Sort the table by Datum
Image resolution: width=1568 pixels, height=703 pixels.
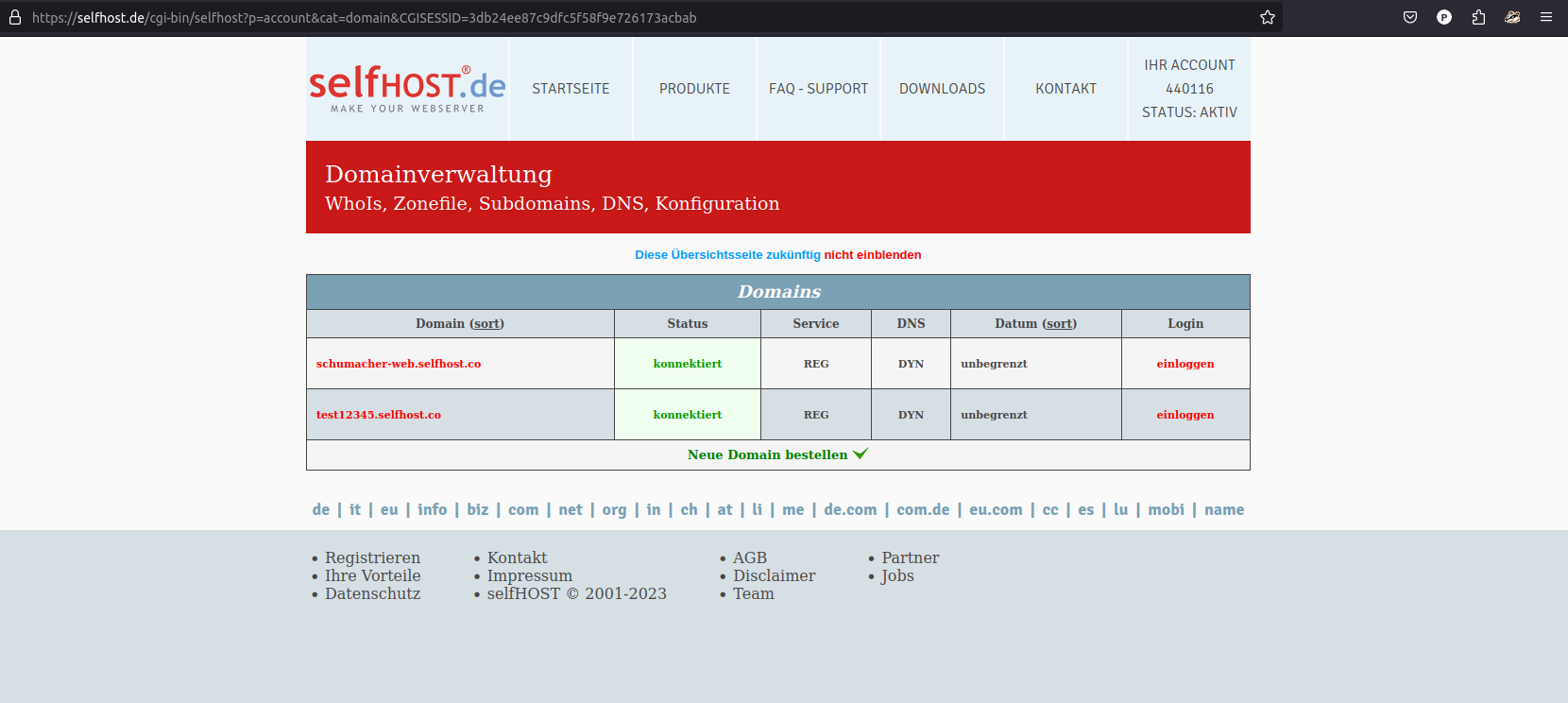[1059, 323]
